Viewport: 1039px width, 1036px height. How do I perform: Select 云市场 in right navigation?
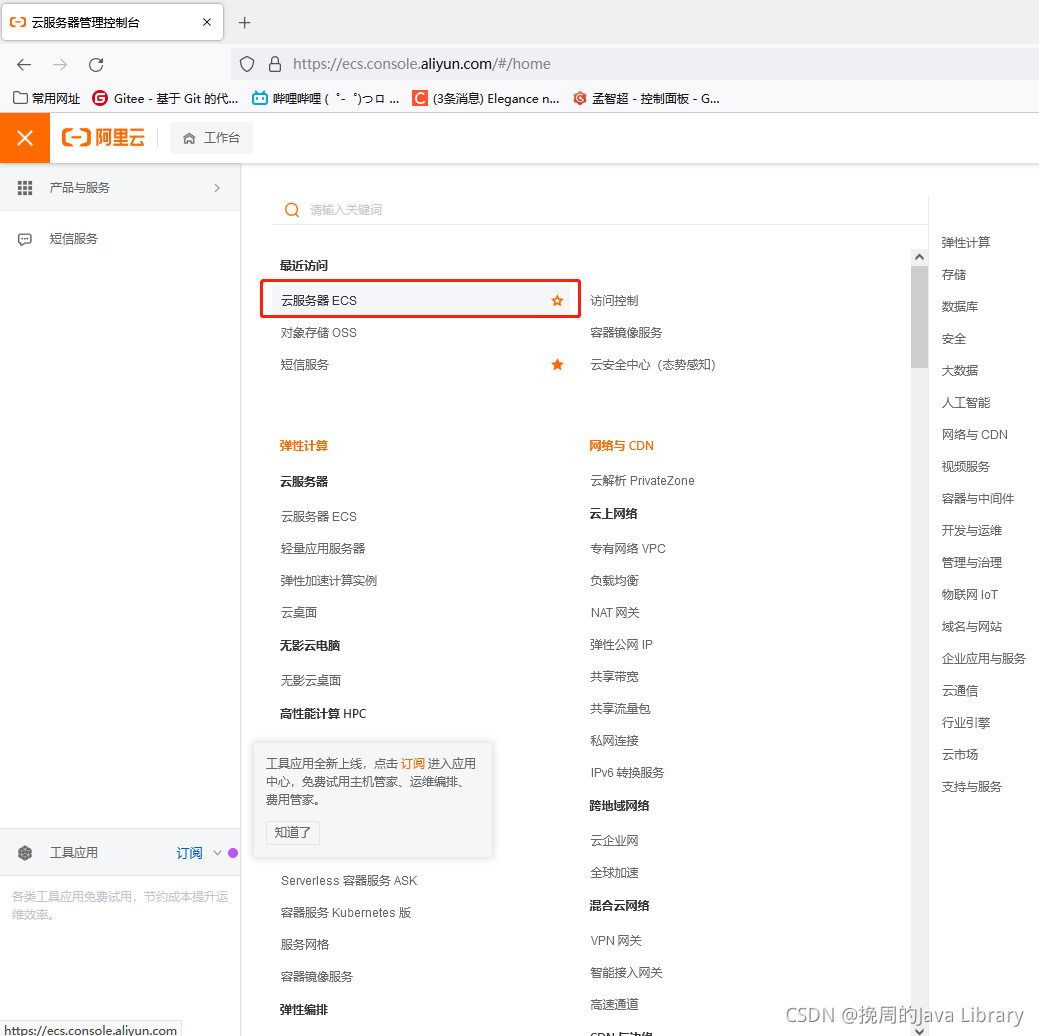coord(959,754)
